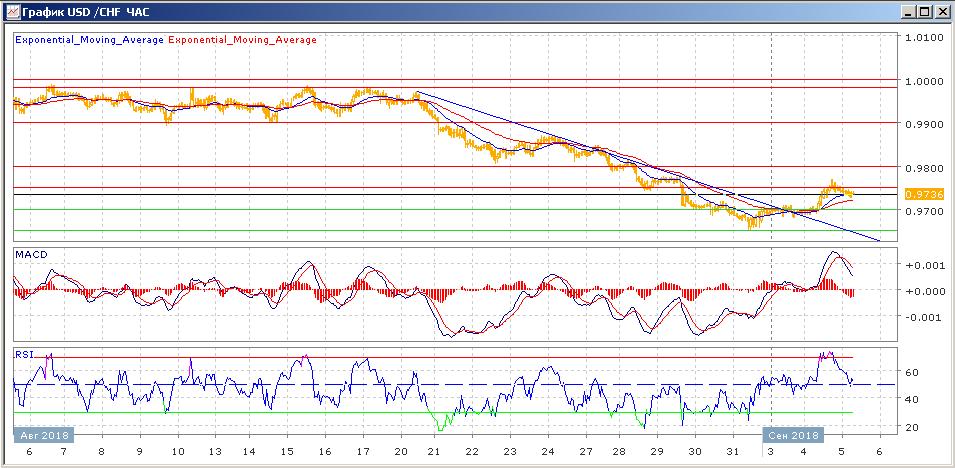Minimize the USD/CHF chart window

pyautogui.click(x=907, y=11)
